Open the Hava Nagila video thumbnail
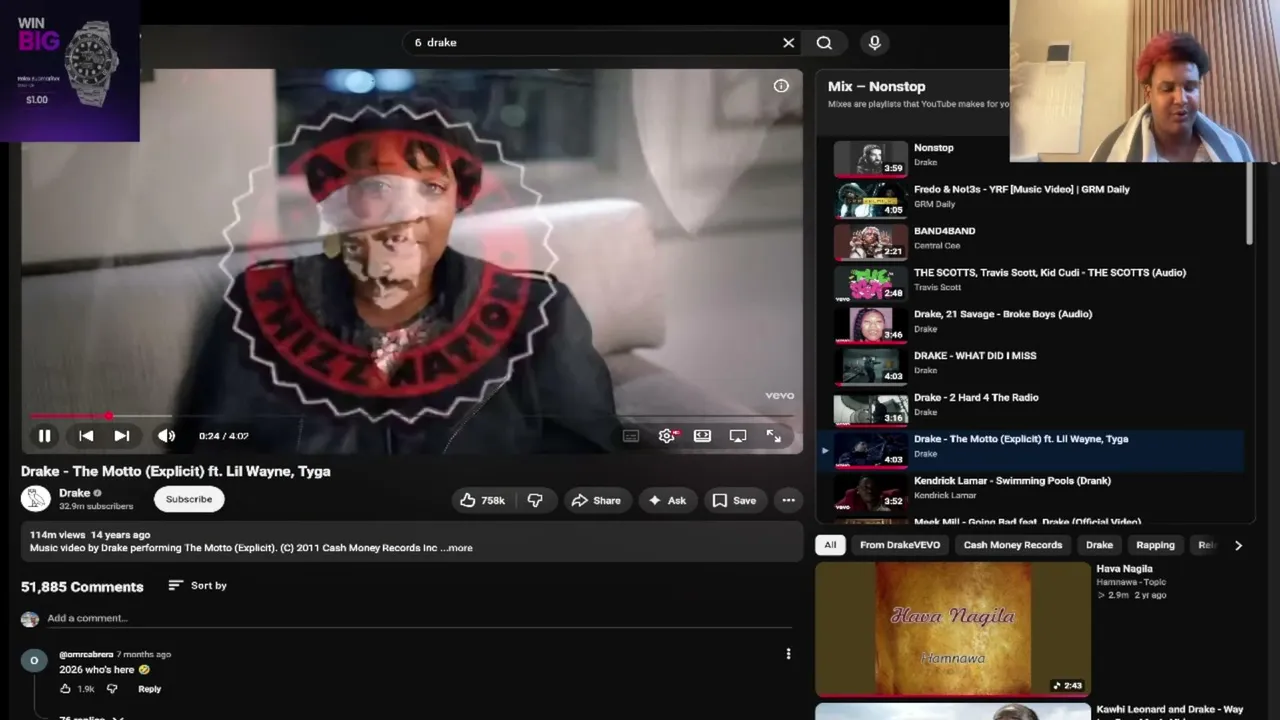 pos(952,628)
